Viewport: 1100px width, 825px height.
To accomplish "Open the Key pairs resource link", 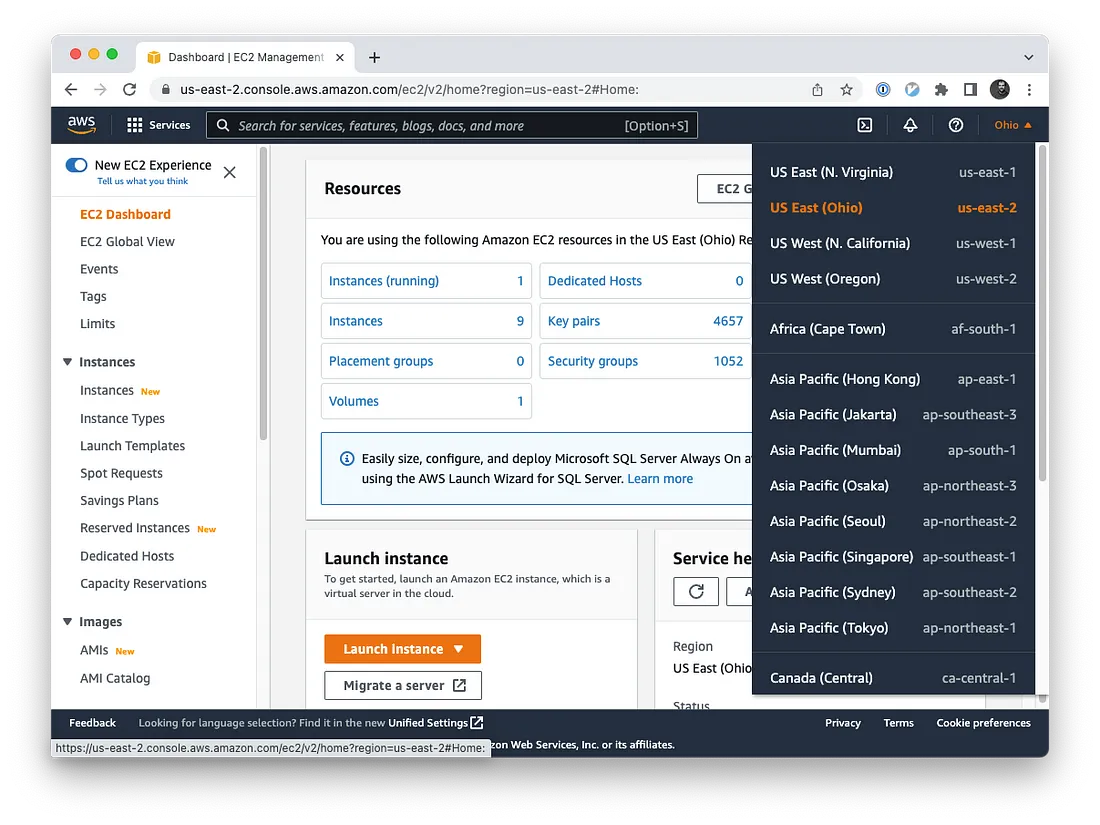I will pyautogui.click(x=574, y=321).
